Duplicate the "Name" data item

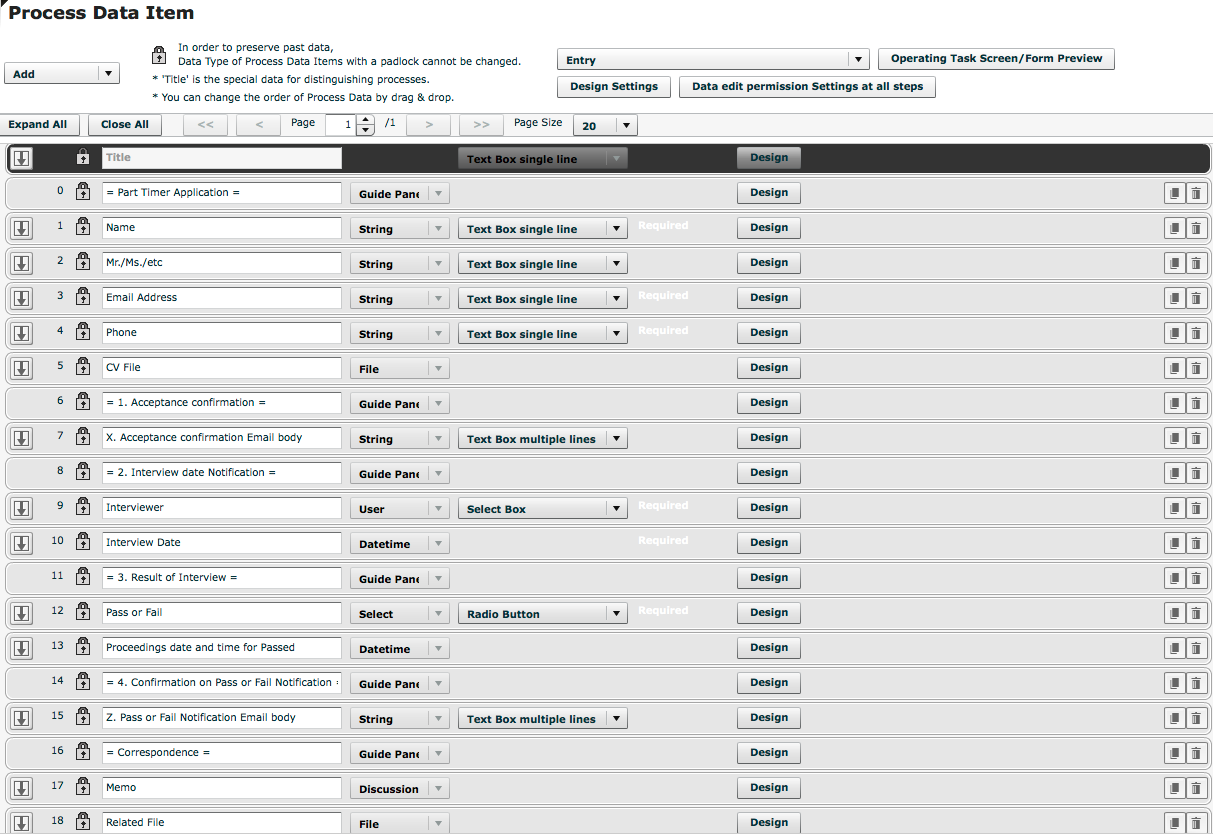pos(1175,227)
